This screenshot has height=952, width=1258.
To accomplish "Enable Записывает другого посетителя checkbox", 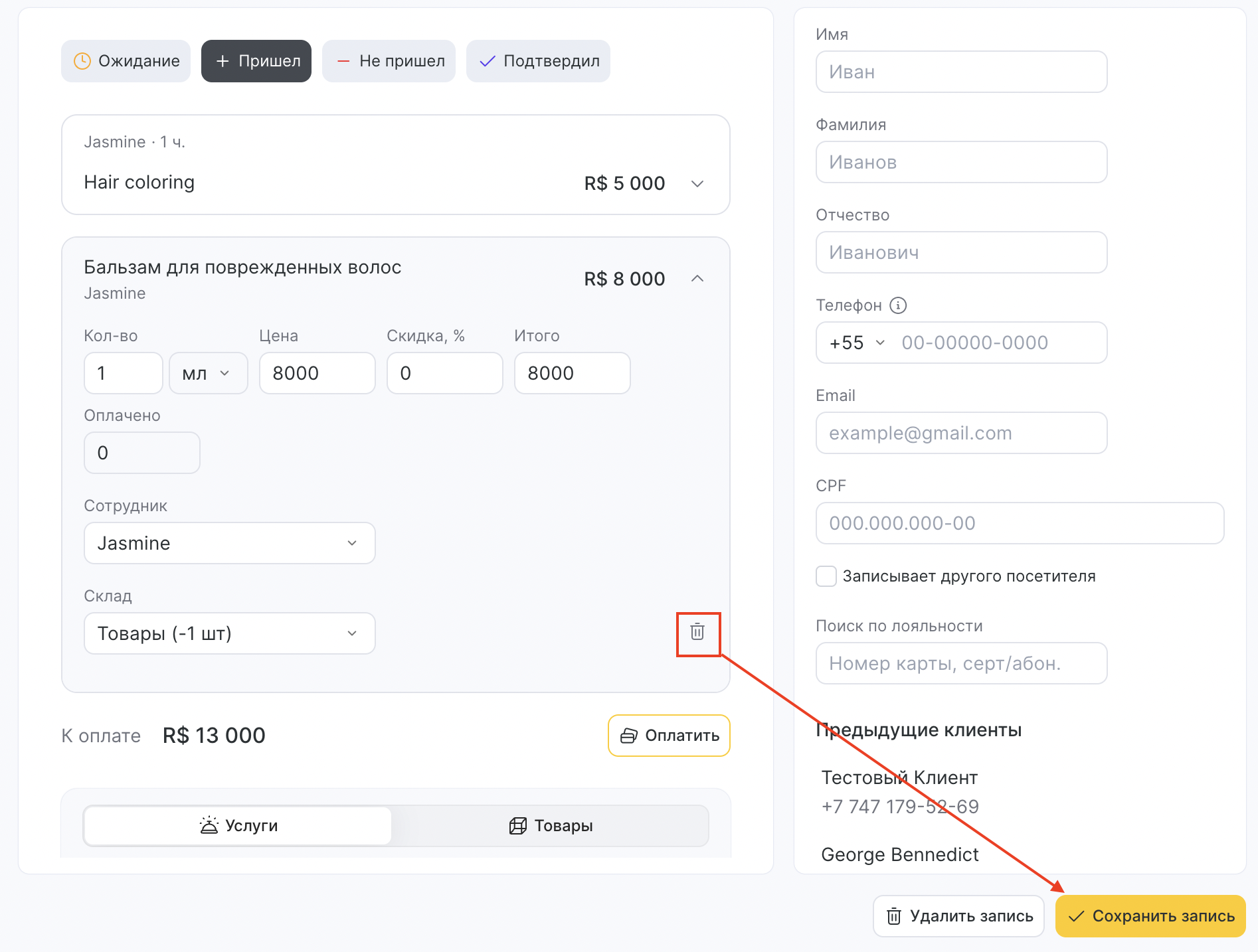I will [x=826, y=576].
